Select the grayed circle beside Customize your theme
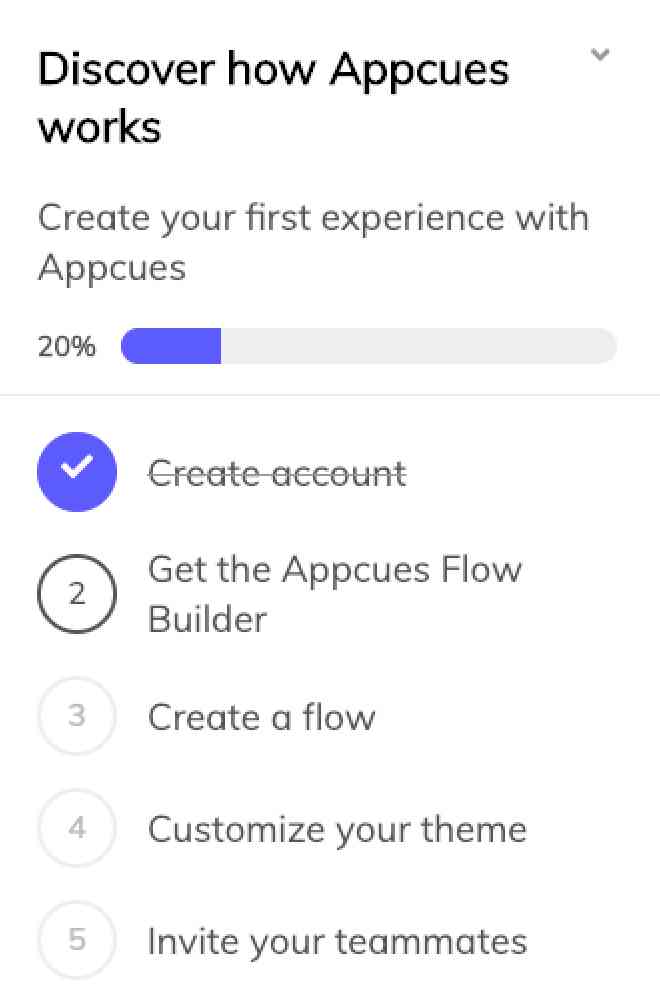660x984 pixels. 77,828
